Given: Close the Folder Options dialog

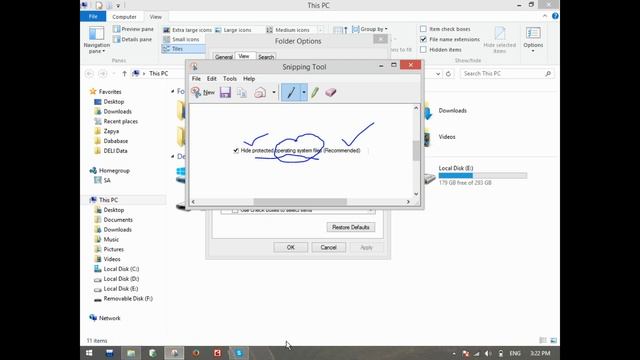Looking at the screenshot, I should pyautogui.click(x=380, y=39).
